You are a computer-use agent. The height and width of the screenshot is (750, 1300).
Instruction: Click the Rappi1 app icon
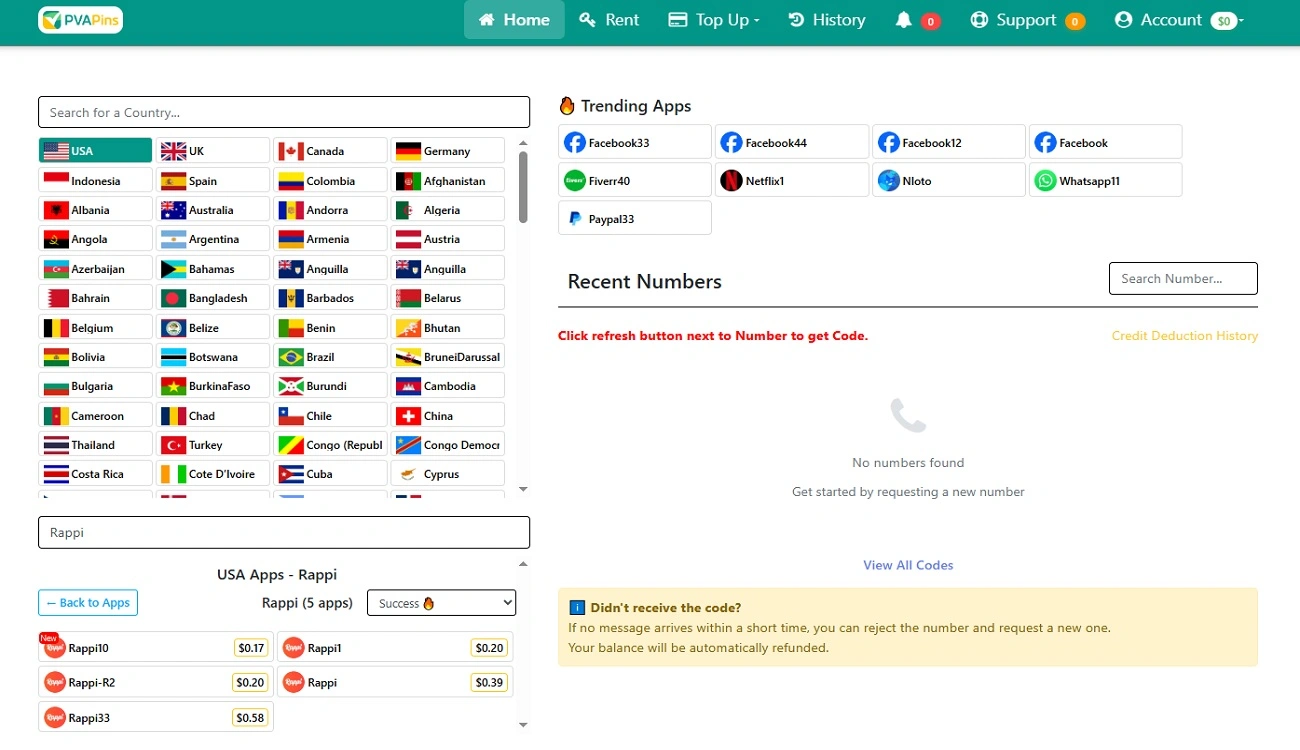tap(293, 648)
